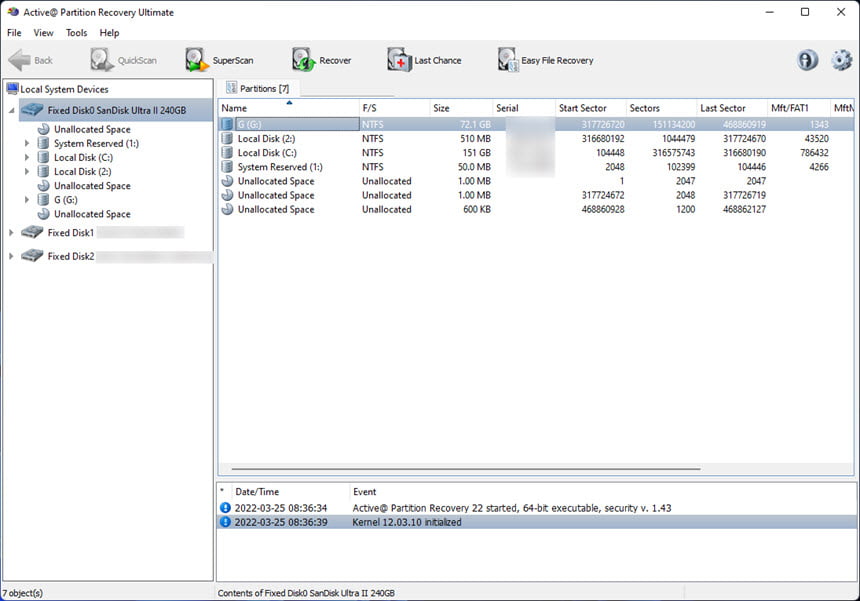Open the View menu
This screenshot has width=860, height=601.
43,32
